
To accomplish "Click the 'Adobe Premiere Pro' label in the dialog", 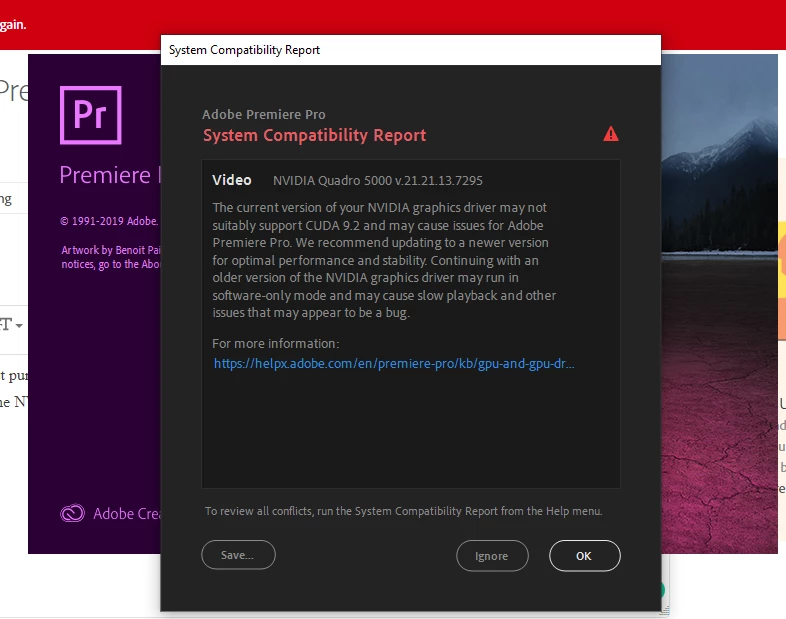I will (264, 114).
